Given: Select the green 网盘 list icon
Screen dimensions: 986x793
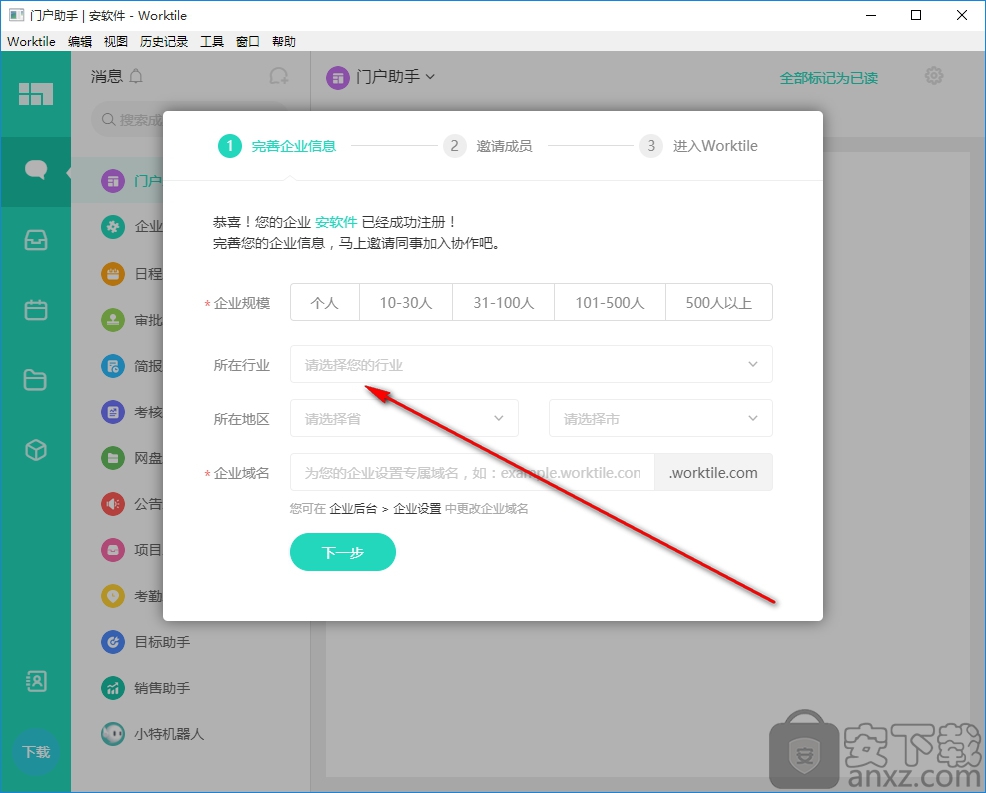Looking at the screenshot, I should [113, 458].
